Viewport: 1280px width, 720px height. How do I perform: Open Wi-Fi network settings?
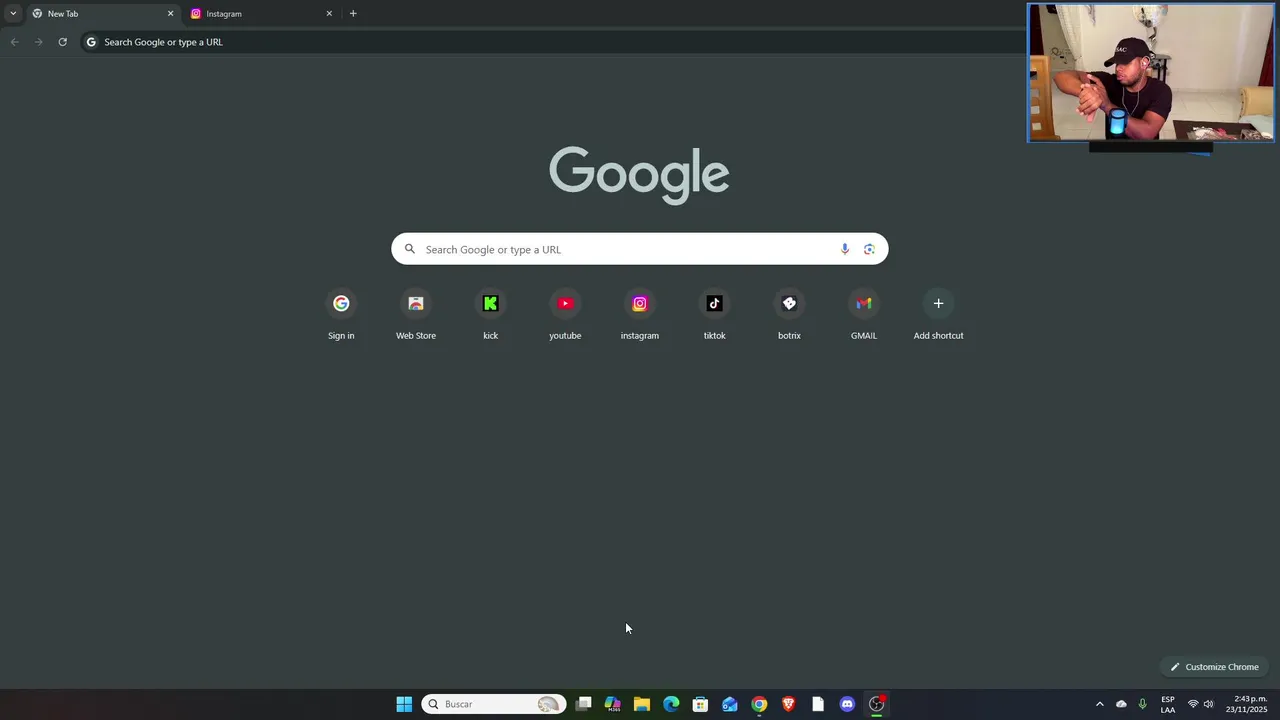point(1193,704)
